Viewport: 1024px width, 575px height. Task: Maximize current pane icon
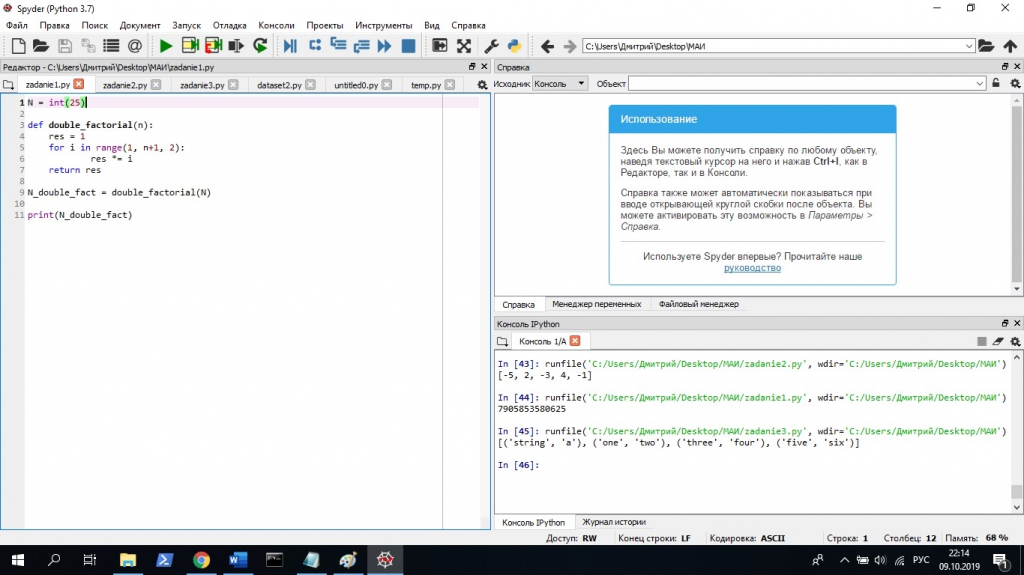(x=440, y=46)
